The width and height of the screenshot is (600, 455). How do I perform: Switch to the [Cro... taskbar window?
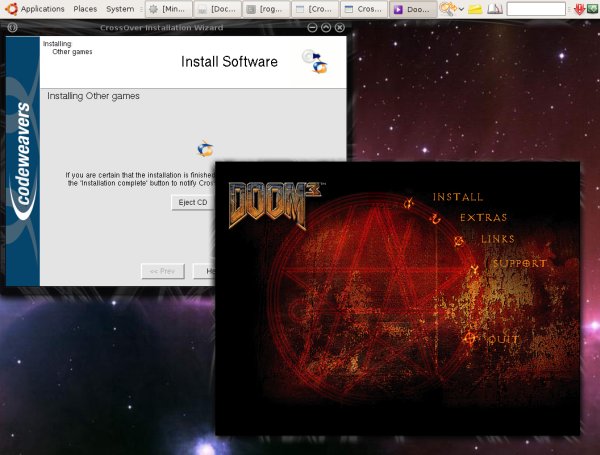315,9
